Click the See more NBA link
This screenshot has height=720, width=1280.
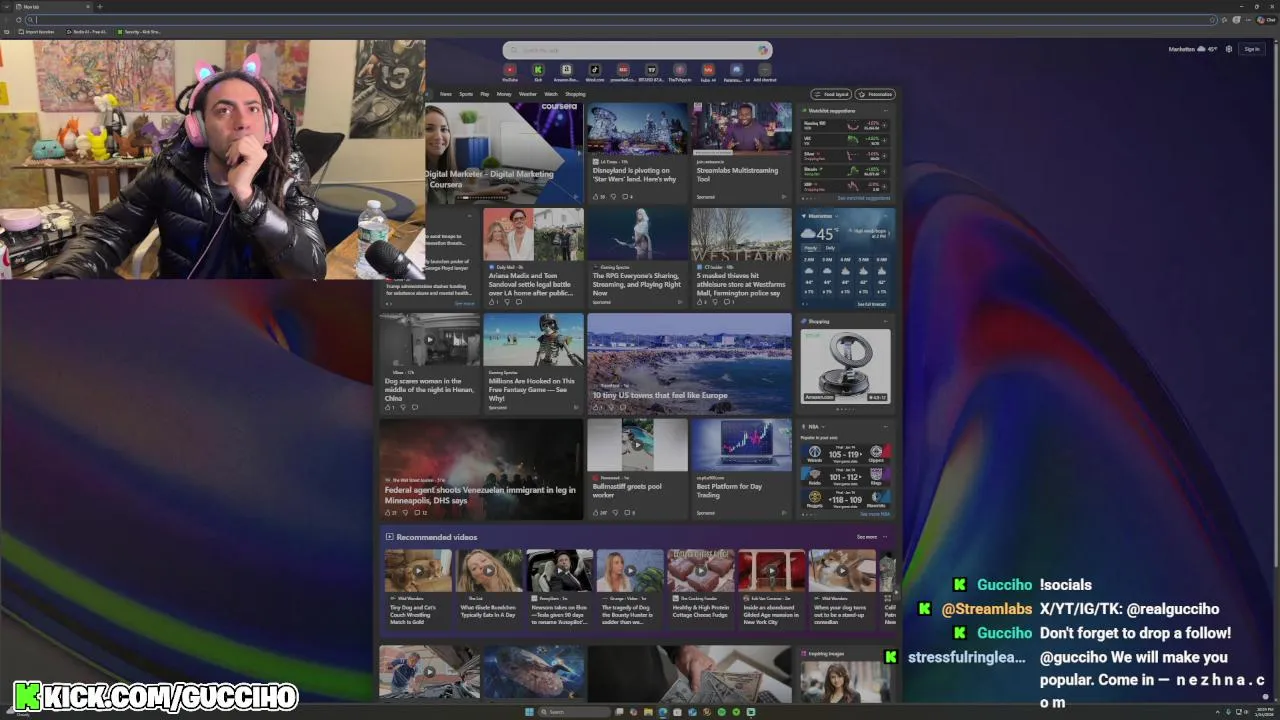click(874, 514)
